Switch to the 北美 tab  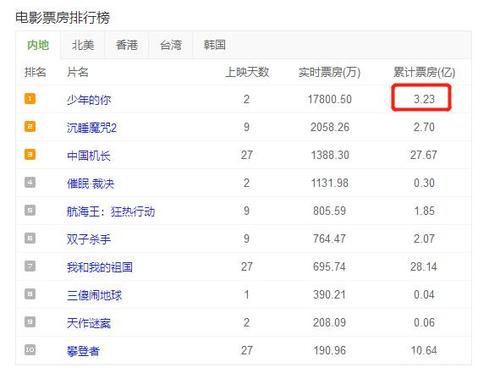click(83, 45)
